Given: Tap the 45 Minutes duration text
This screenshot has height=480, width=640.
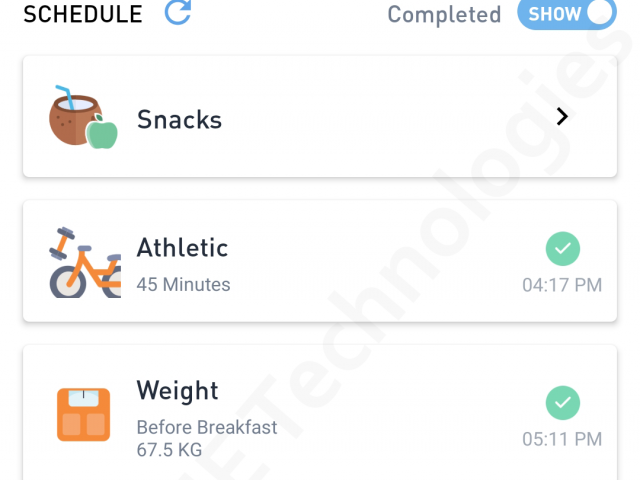Looking at the screenshot, I should point(183,285).
